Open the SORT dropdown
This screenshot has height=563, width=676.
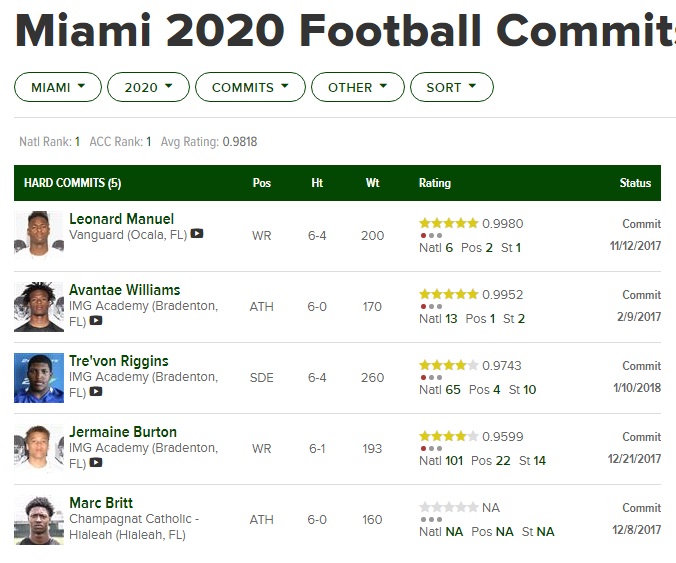pyautogui.click(x=451, y=87)
